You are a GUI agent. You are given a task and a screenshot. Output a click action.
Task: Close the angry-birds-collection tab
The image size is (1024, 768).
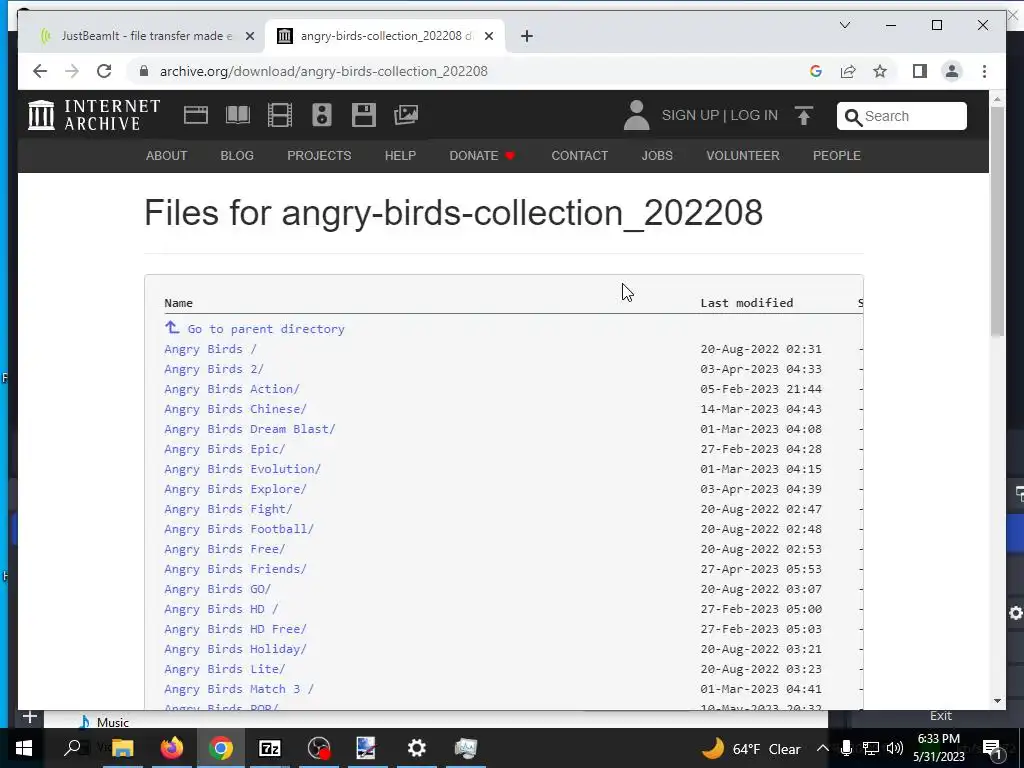point(488,36)
